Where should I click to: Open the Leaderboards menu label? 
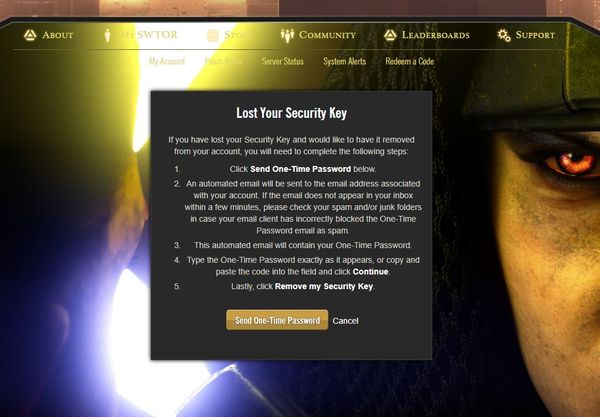[435, 35]
